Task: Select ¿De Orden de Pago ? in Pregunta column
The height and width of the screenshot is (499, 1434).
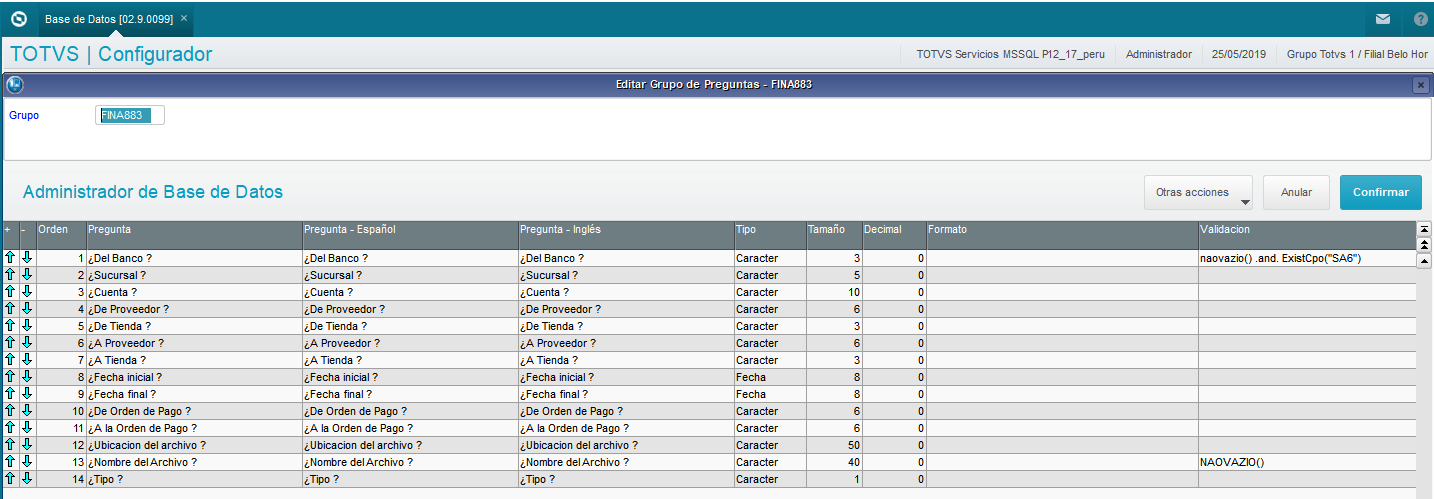Action: click(194, 411)
